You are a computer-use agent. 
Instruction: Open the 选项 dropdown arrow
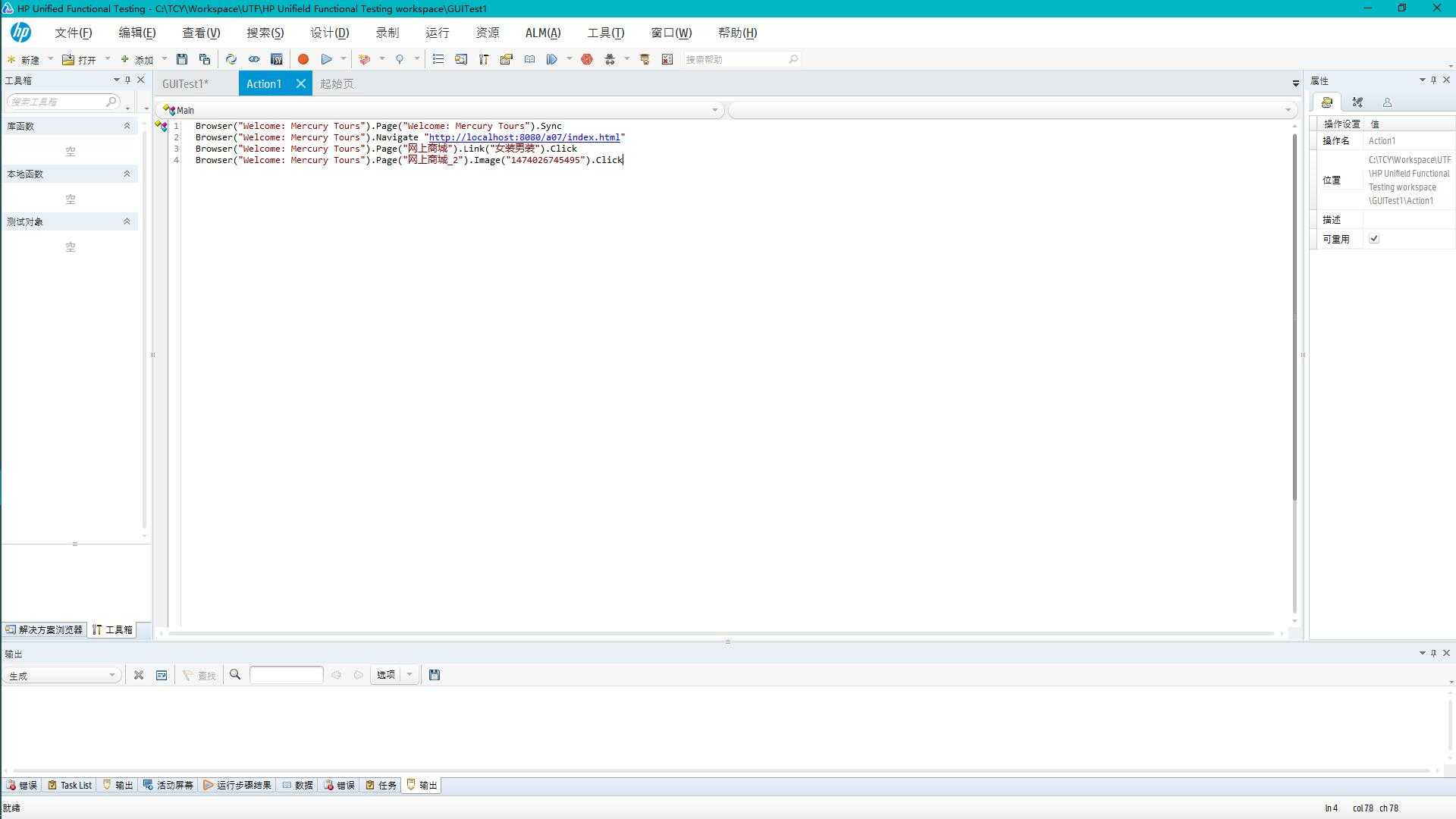tap(409, 675)
